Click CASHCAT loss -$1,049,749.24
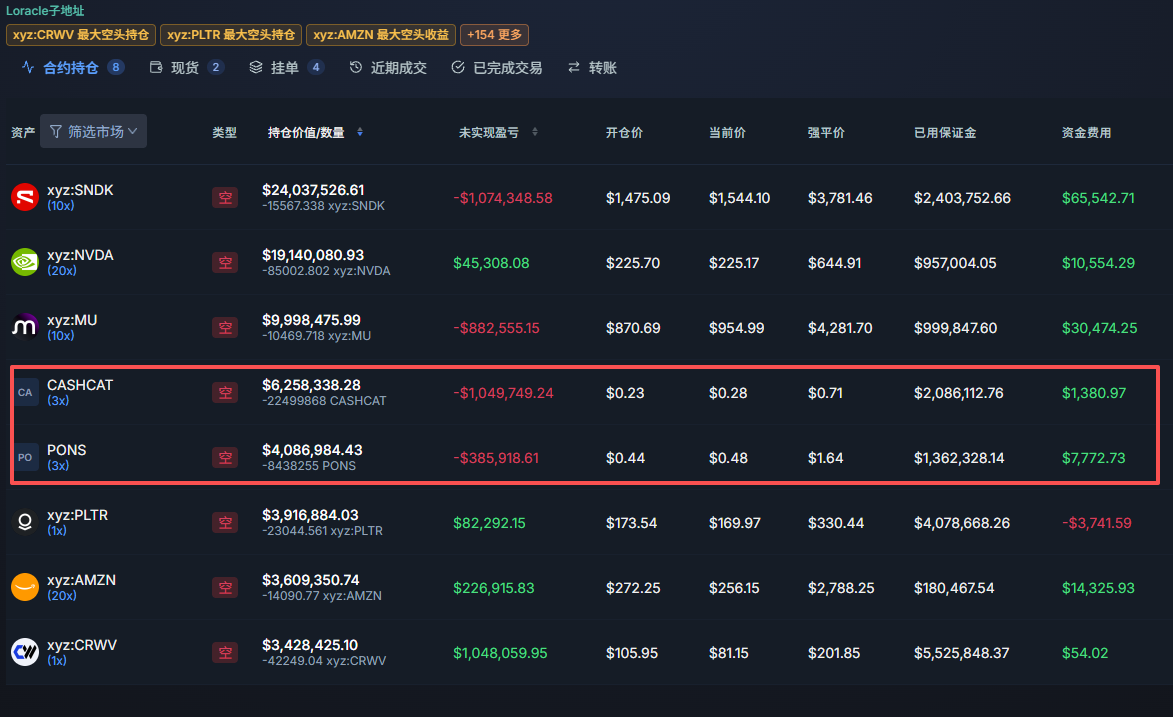Image resolution: width=1173 pixels, height=717 pixels. (503, 393)
